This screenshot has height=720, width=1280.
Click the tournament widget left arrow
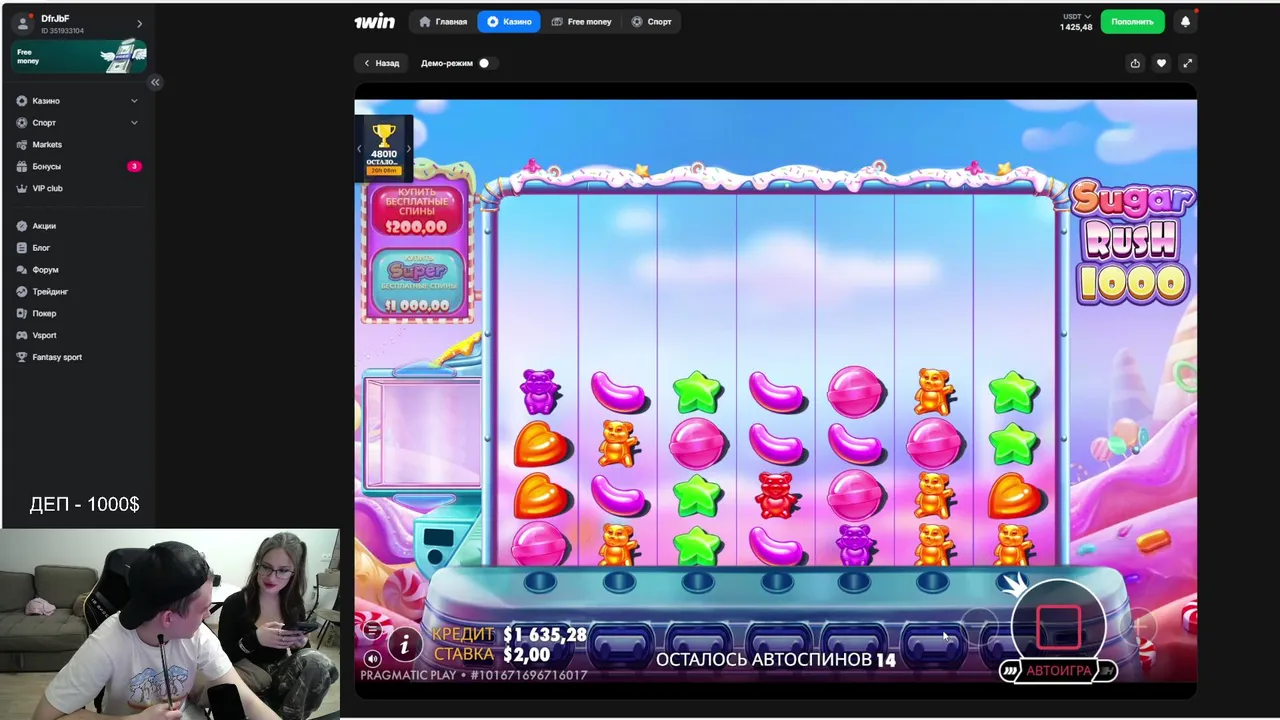pos(359,149)
